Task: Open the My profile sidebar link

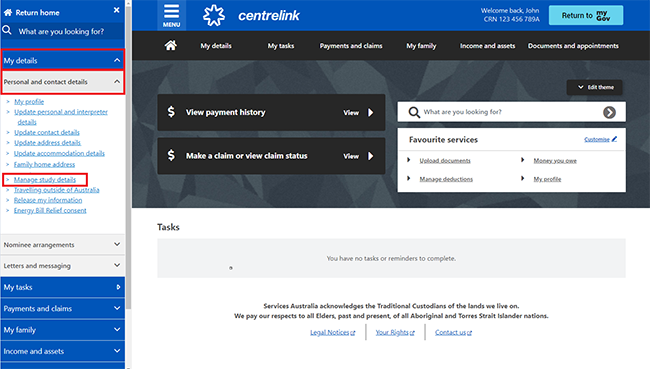Action: point(29,102)
